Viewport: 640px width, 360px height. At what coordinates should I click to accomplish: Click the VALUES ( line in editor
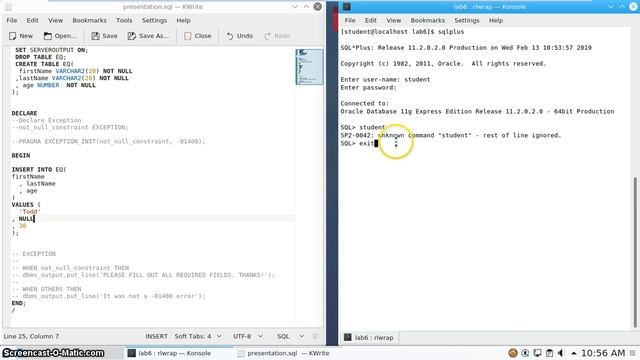pyautogui.click(x=26, y=204)
